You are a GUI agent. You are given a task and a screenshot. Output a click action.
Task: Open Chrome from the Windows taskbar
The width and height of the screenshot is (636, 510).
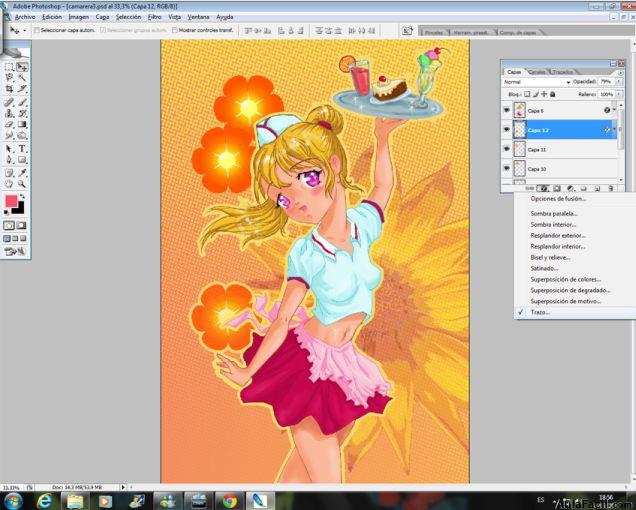pos(229,501)
